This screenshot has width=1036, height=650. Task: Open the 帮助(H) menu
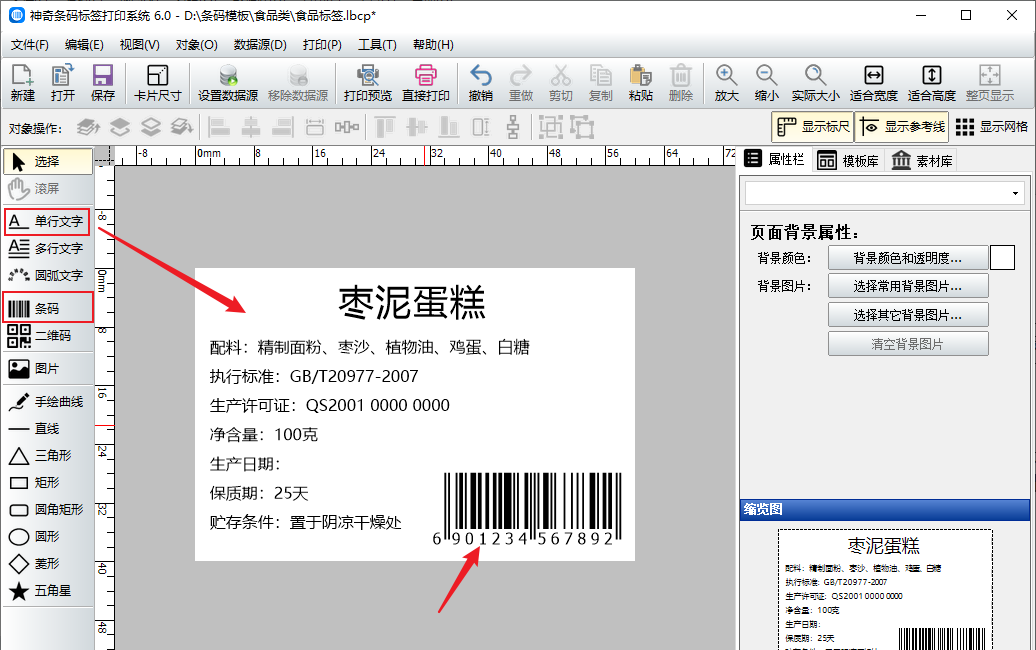click(x=433, y=45)
